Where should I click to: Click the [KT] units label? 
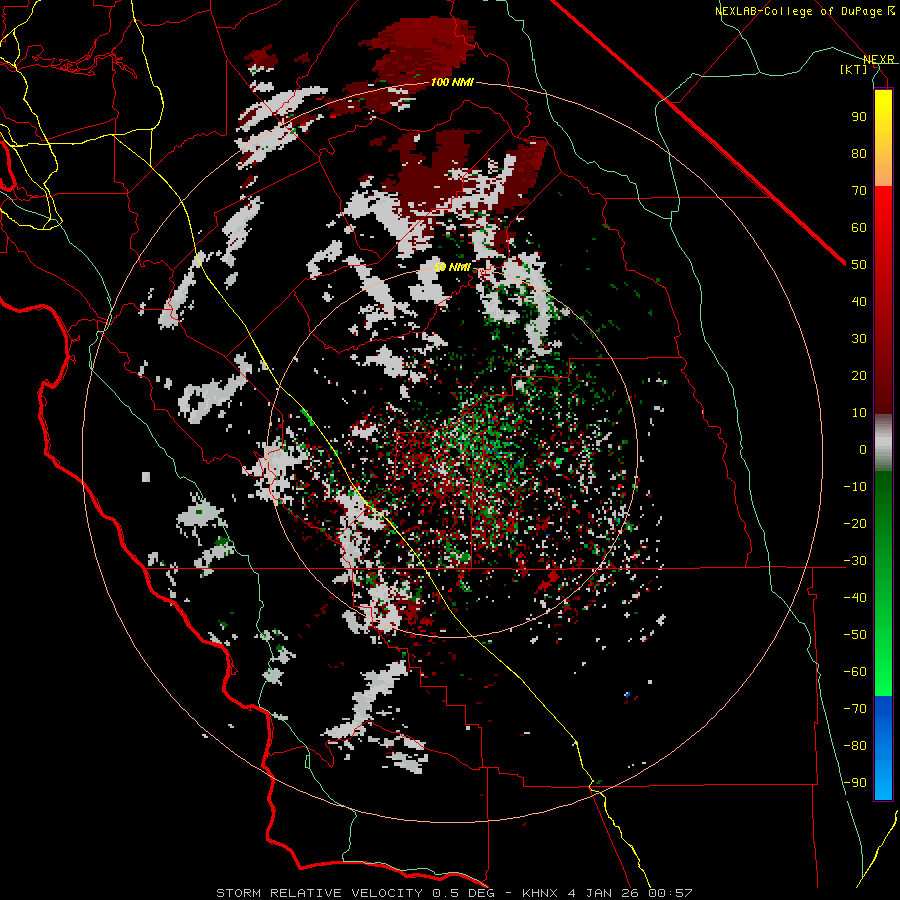pos(853,69)
